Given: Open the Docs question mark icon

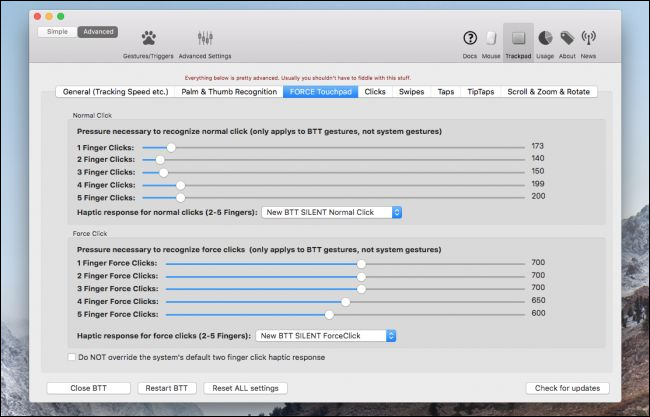Looking at the screenshot, I should 470,38.
